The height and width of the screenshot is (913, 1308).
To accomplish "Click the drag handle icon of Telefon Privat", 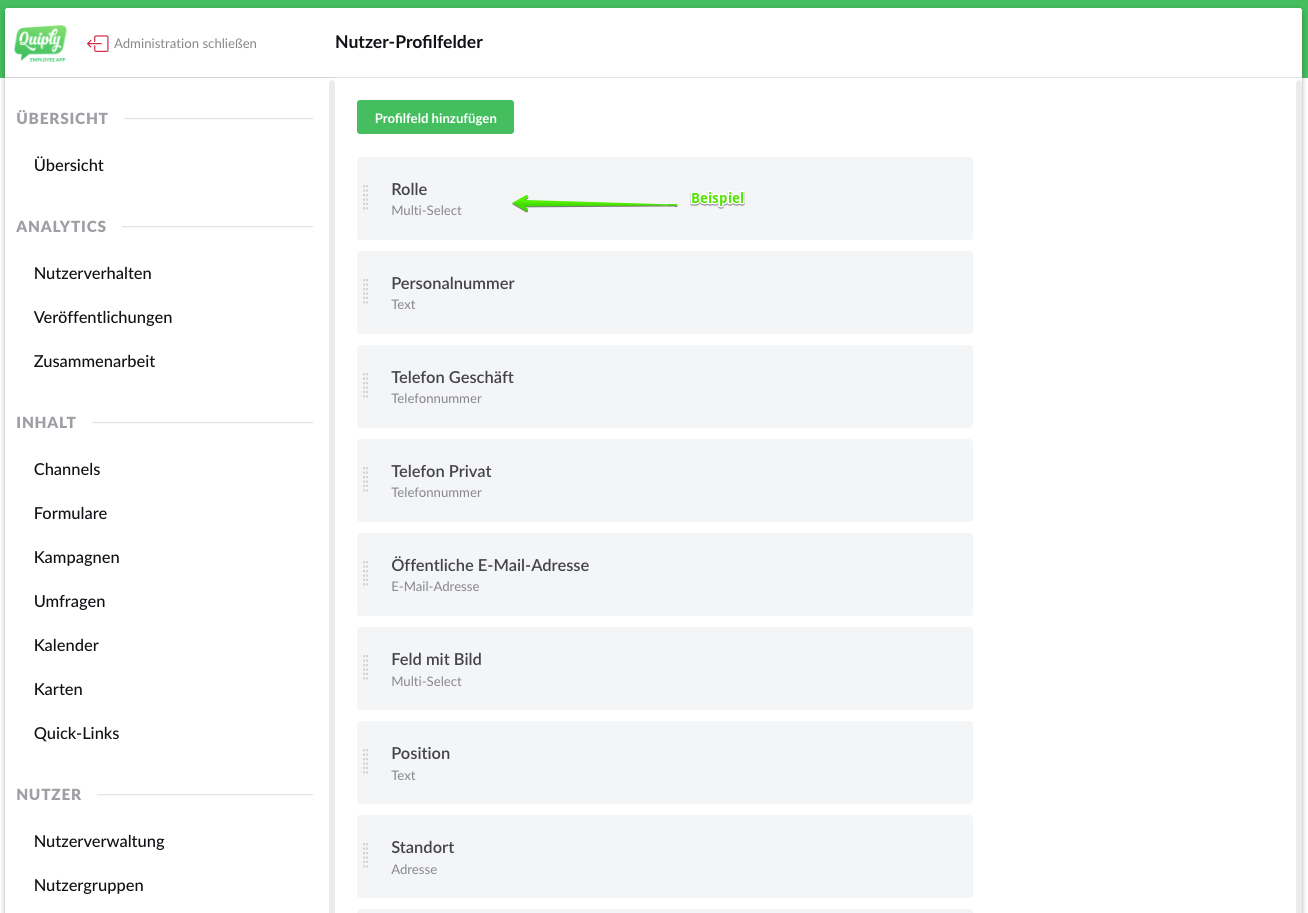I will tap(366, 480).
